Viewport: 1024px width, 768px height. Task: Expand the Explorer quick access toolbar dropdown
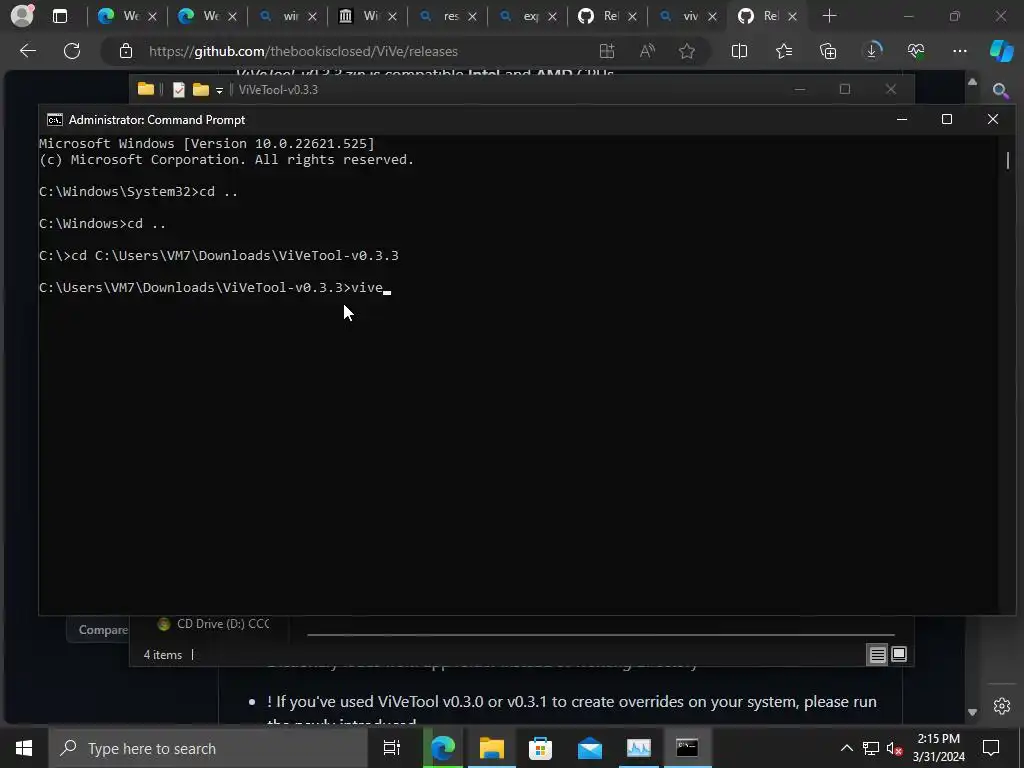[219, 91]
